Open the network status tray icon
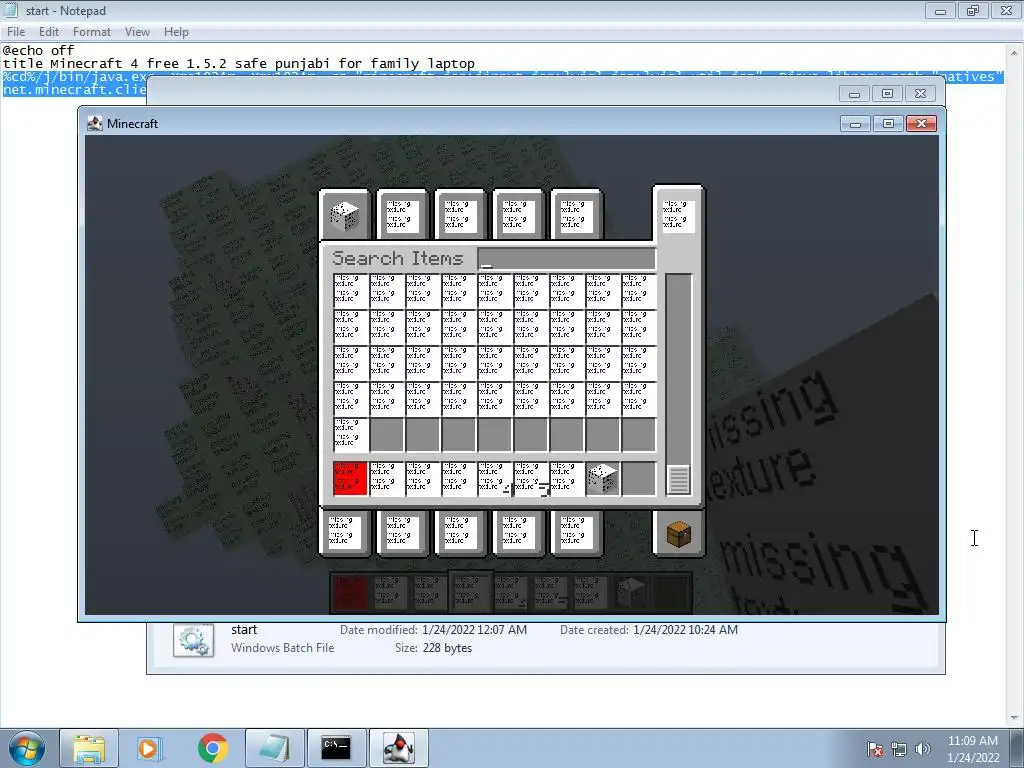1024x768 pixels. coord(899,749)
